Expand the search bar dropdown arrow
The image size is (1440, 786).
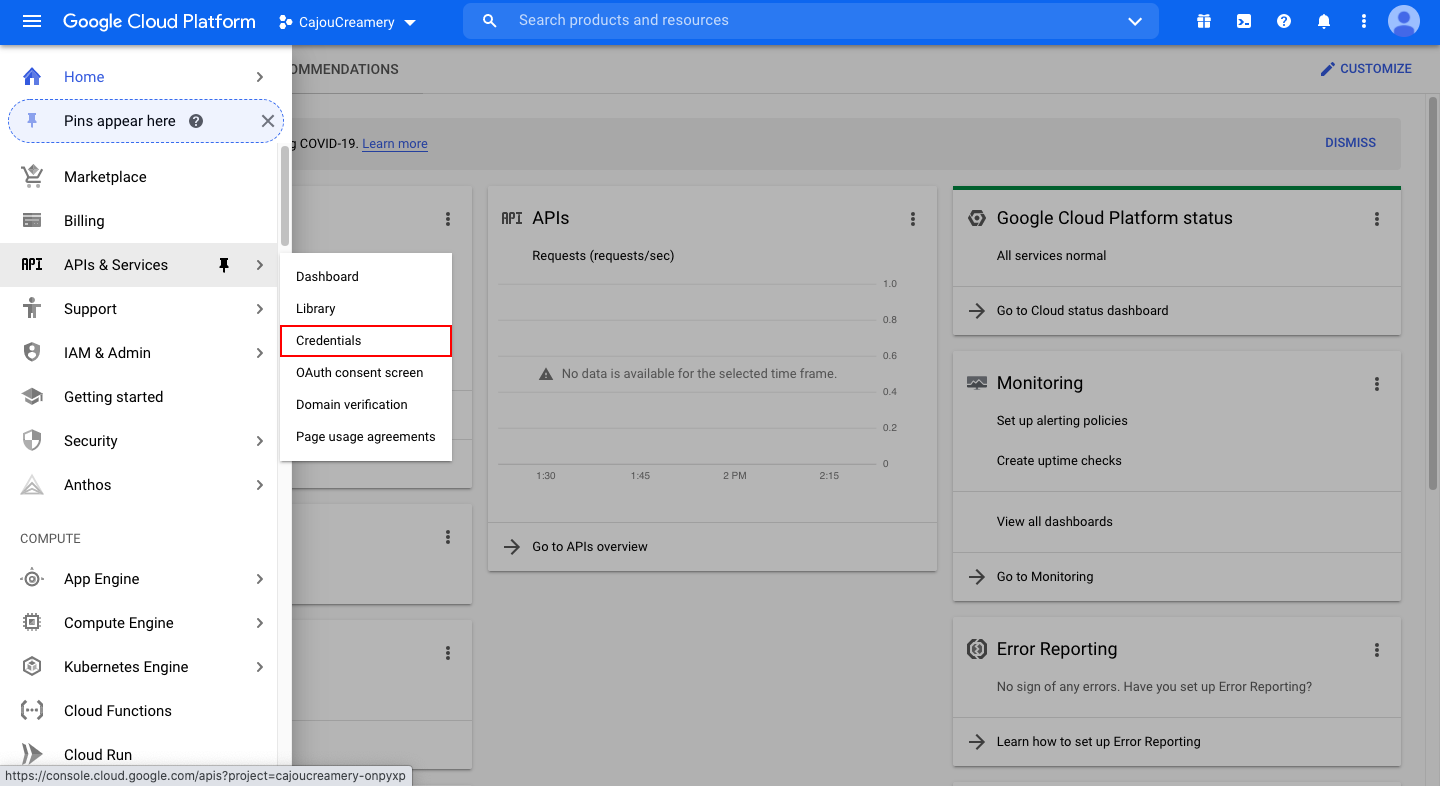click(x=1135, y=21)
